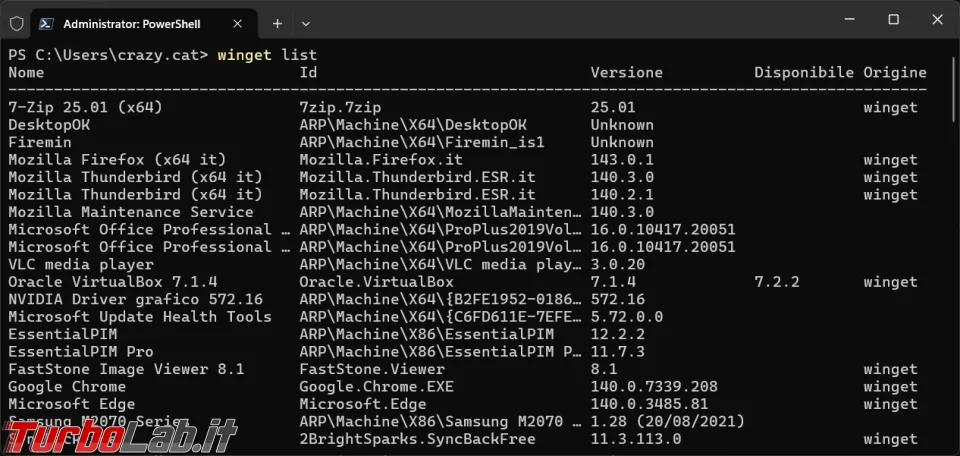This screenshot has height=456, width=960.
Task: Close the terminal window
Action: [938, 20]
